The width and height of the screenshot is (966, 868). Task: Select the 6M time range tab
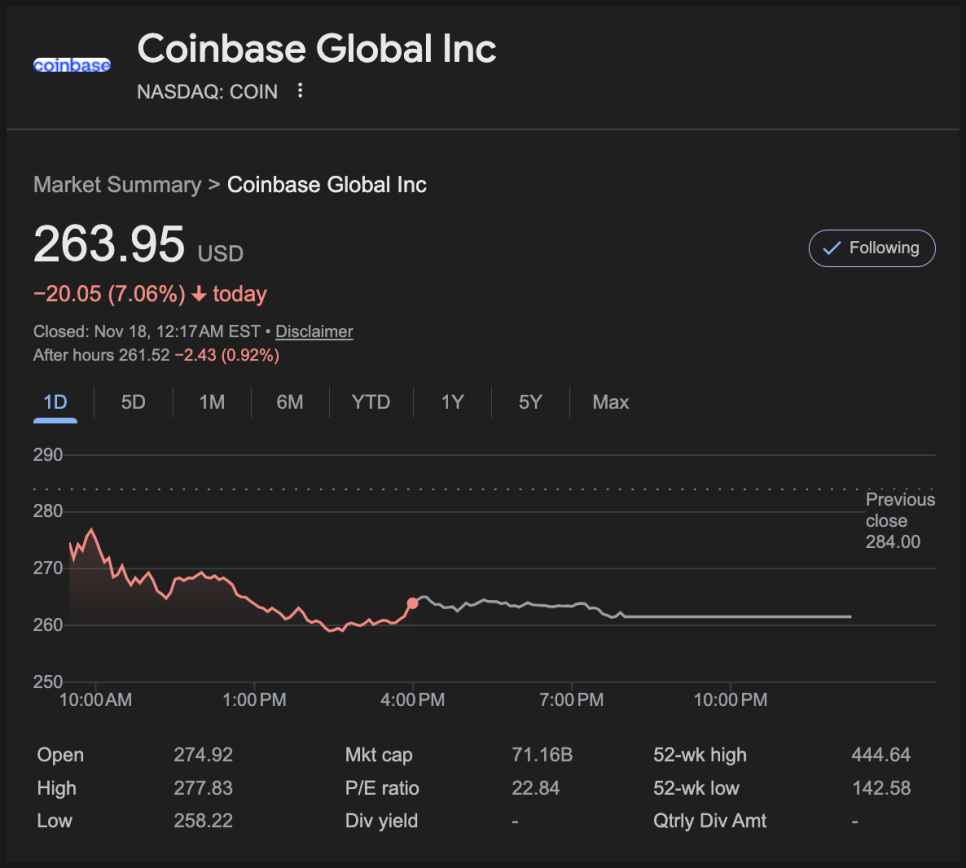point(290,402)
